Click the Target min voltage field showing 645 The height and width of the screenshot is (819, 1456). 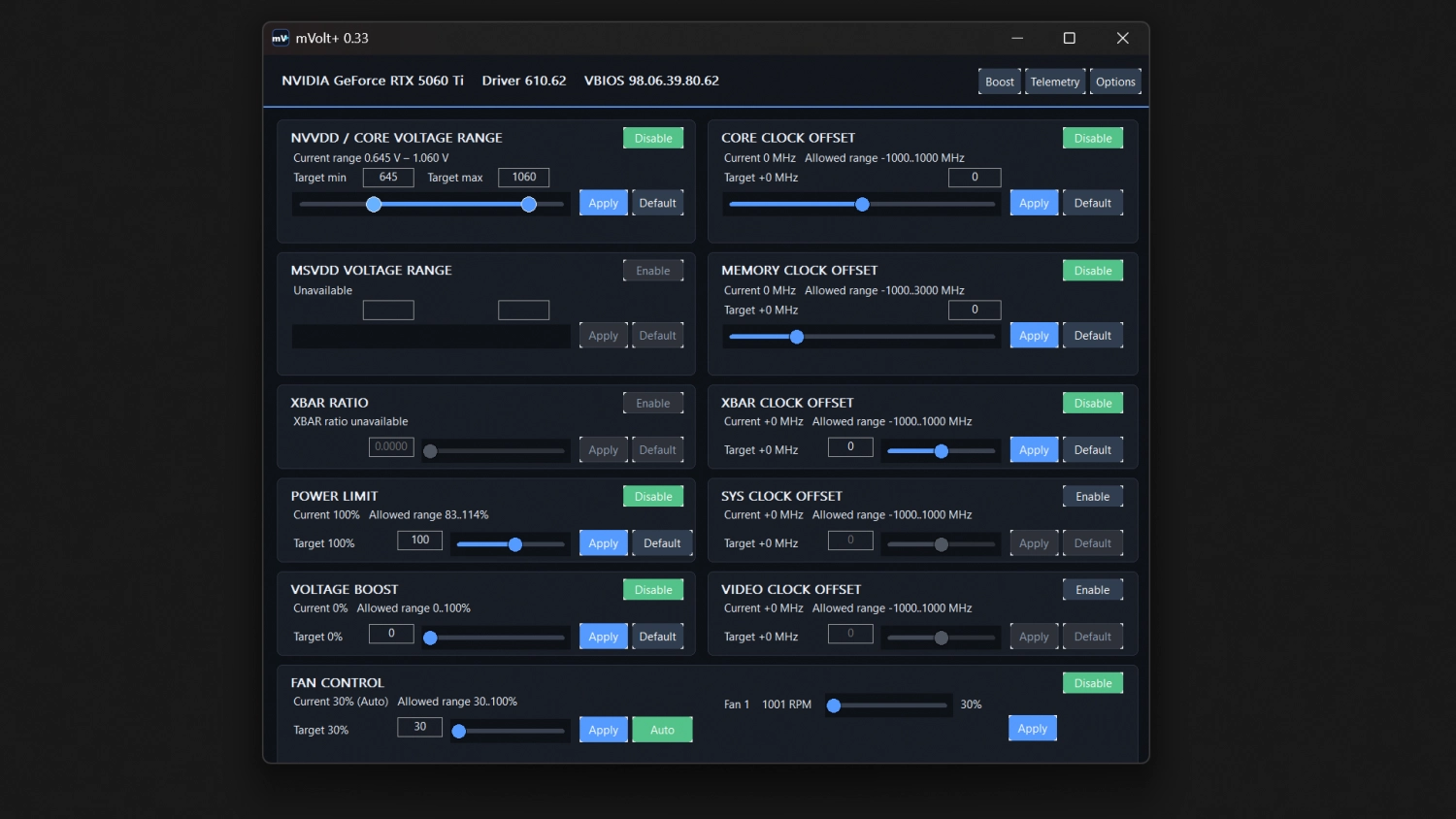(388, 177)
